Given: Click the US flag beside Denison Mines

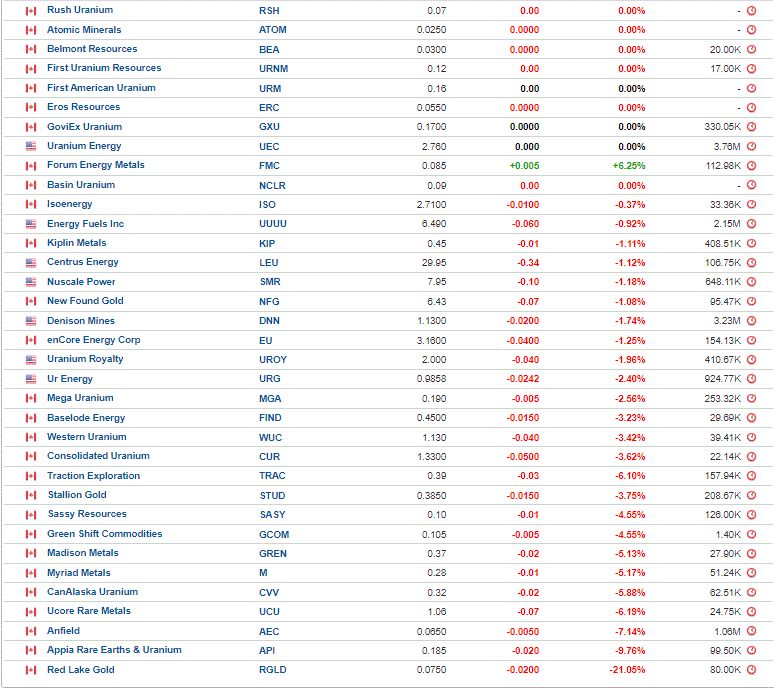Looking at the screenshot, I should (31, 321).
